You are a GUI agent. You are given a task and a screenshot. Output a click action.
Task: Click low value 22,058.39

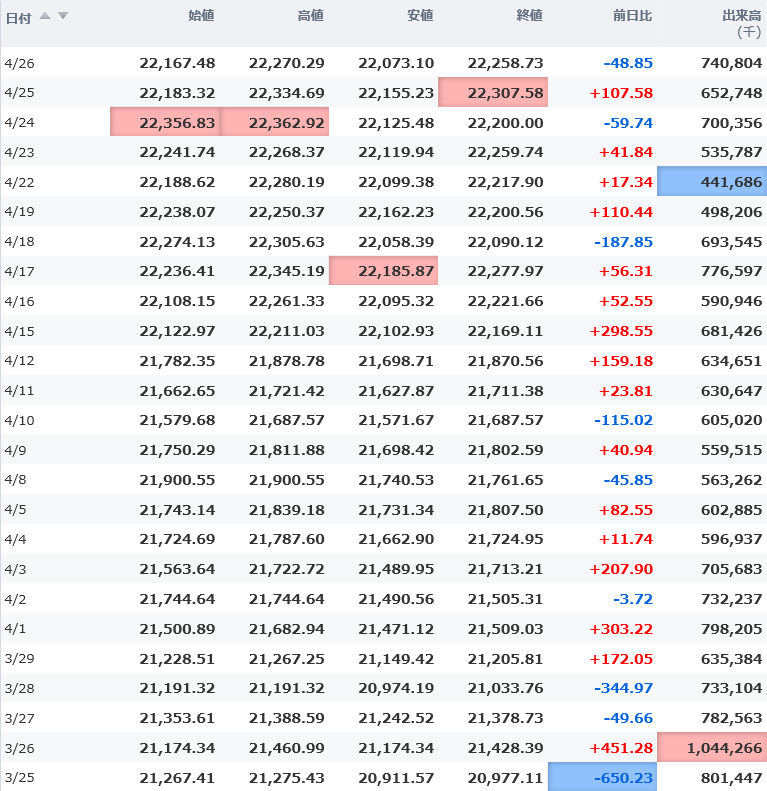coord(396,242)
